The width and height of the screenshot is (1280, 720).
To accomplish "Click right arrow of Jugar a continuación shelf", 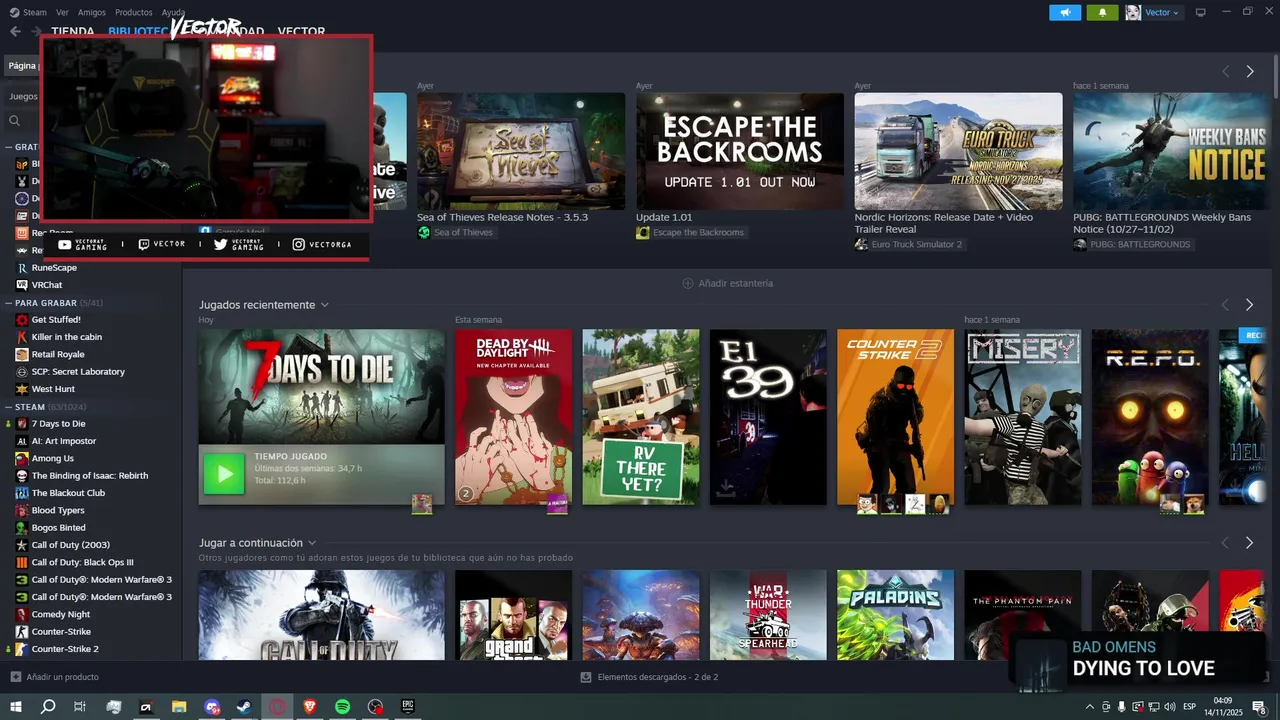I will click(x=1249, y=543).
